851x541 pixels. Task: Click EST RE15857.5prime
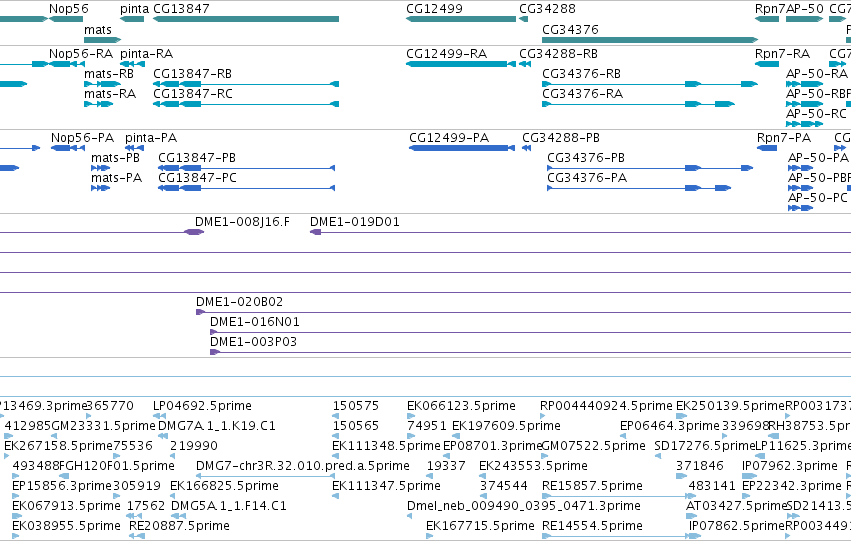point(592,486)
